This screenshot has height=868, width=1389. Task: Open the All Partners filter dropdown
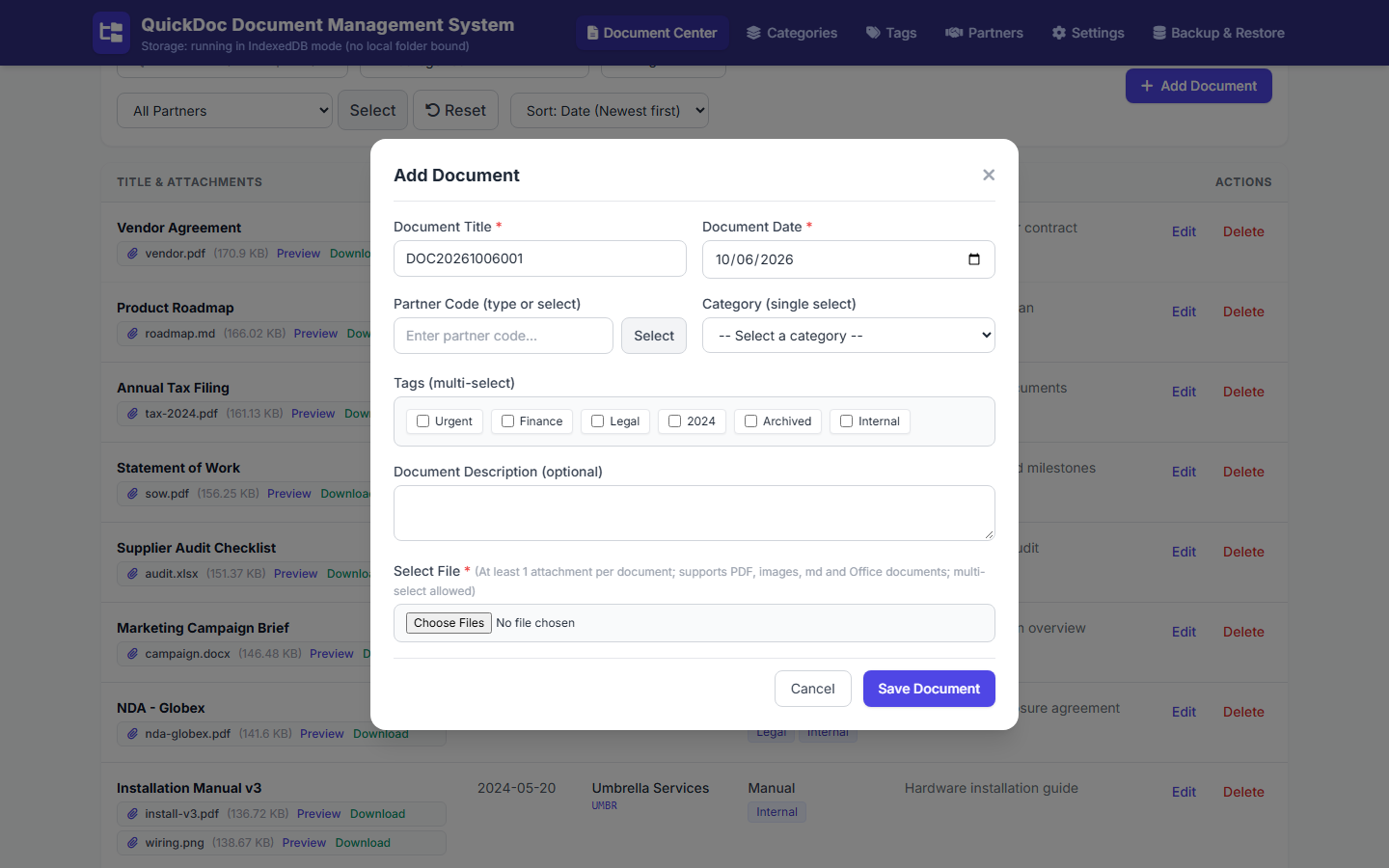tap(225, 111)
